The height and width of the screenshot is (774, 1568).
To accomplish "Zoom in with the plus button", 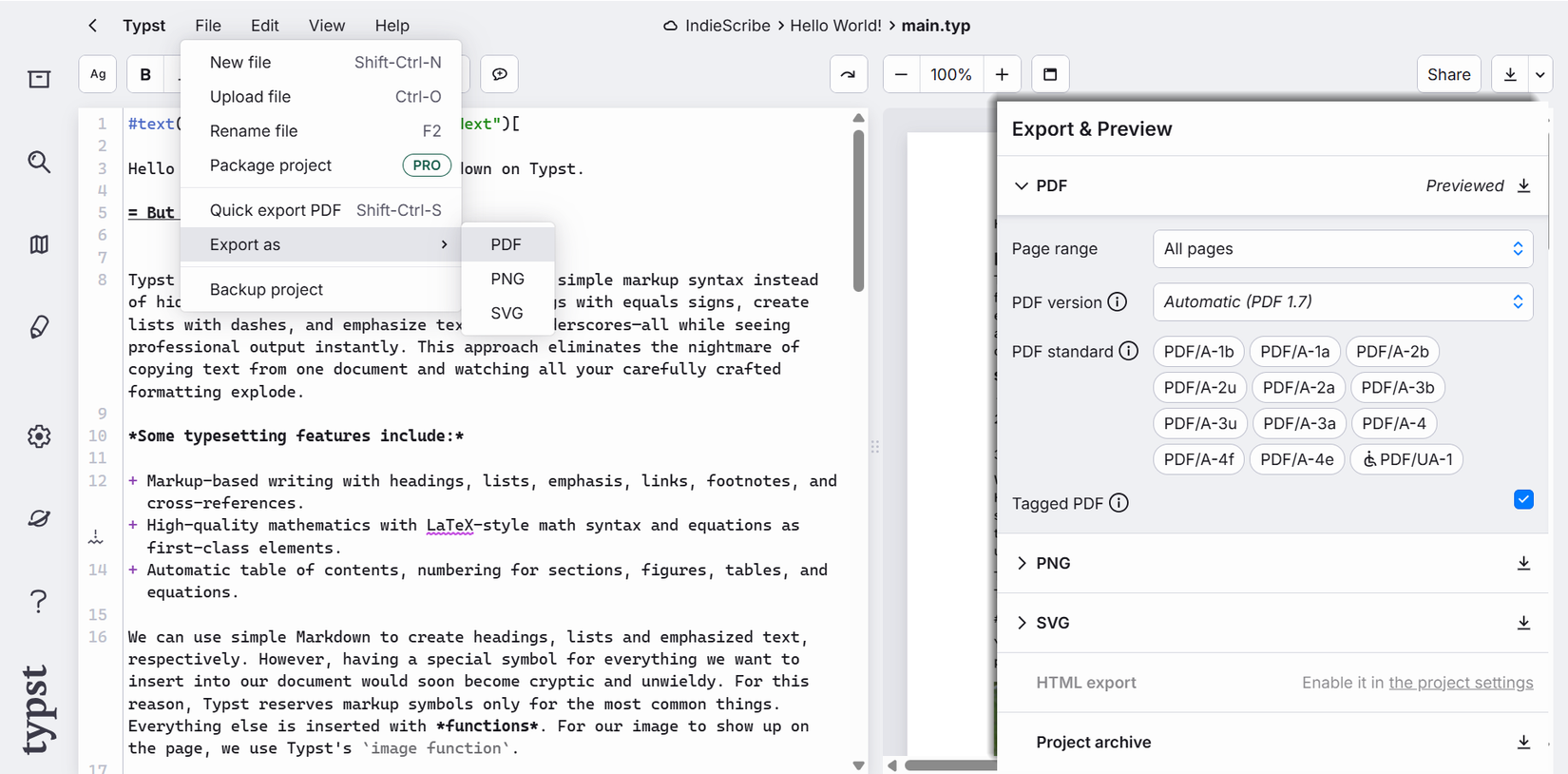I will (1002, 74).
